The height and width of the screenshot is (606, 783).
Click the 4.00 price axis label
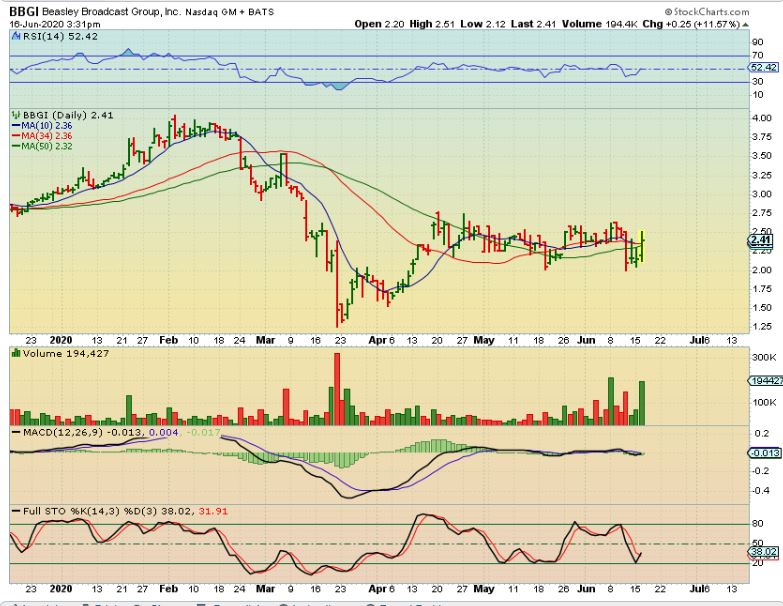tap(762, 118)
